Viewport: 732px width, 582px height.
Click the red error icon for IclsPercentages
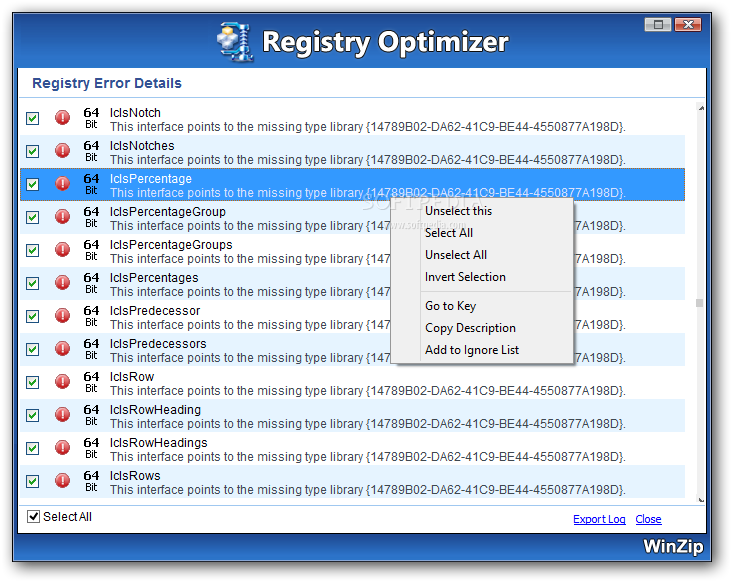(63, 283)
